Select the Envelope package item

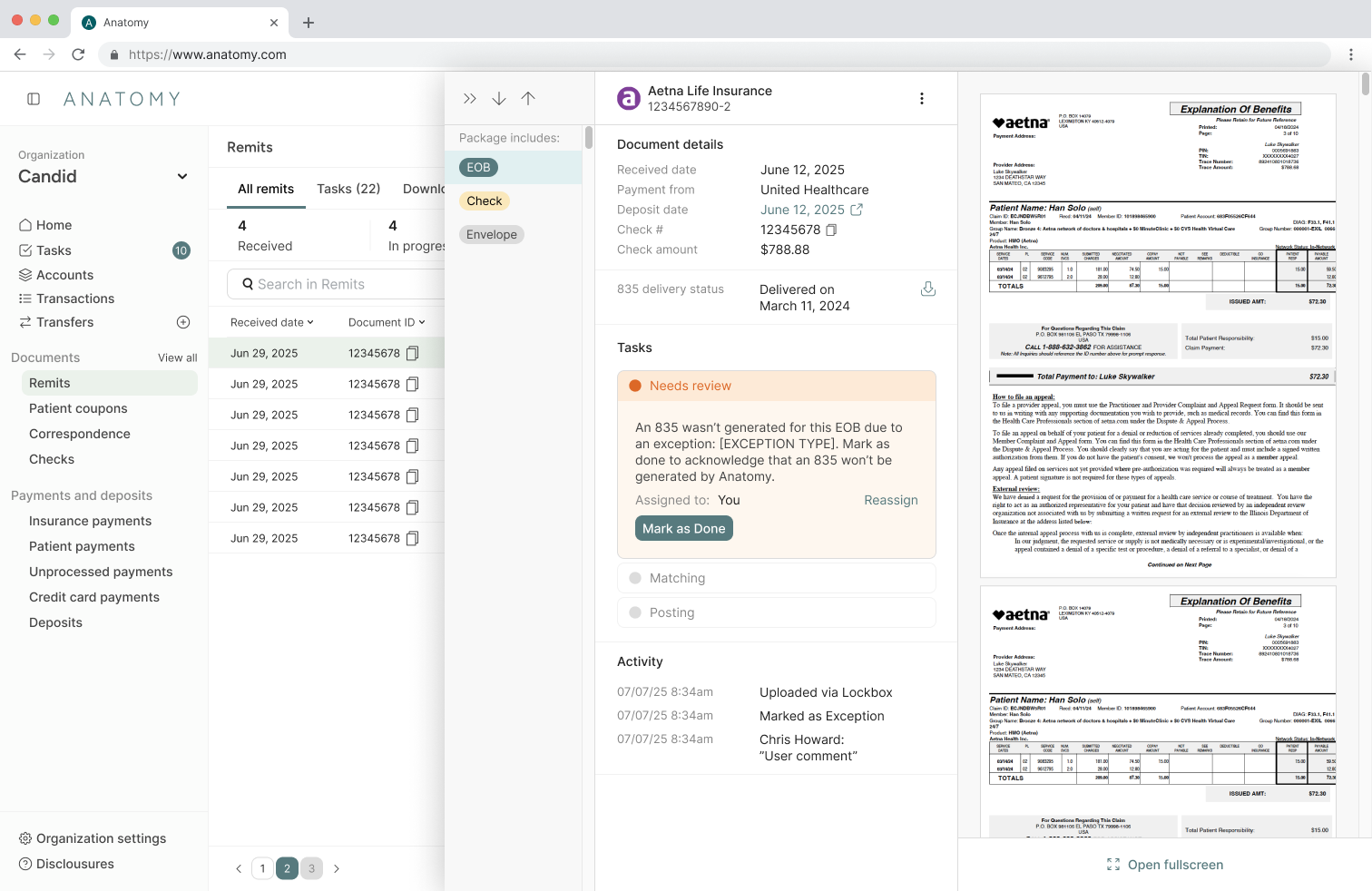(x=492, y=234)
